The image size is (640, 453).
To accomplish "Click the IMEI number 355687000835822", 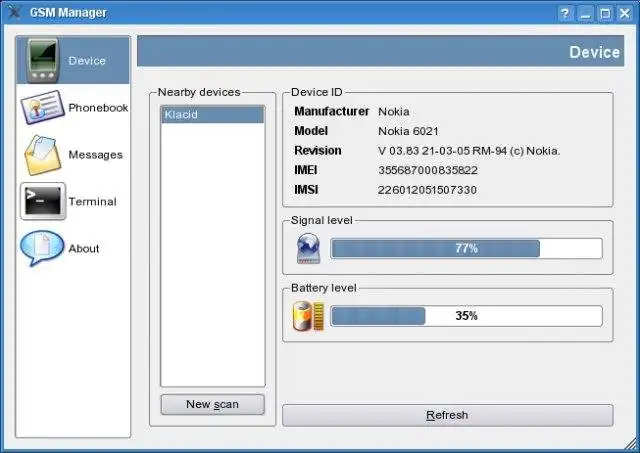I will (428, 170).
